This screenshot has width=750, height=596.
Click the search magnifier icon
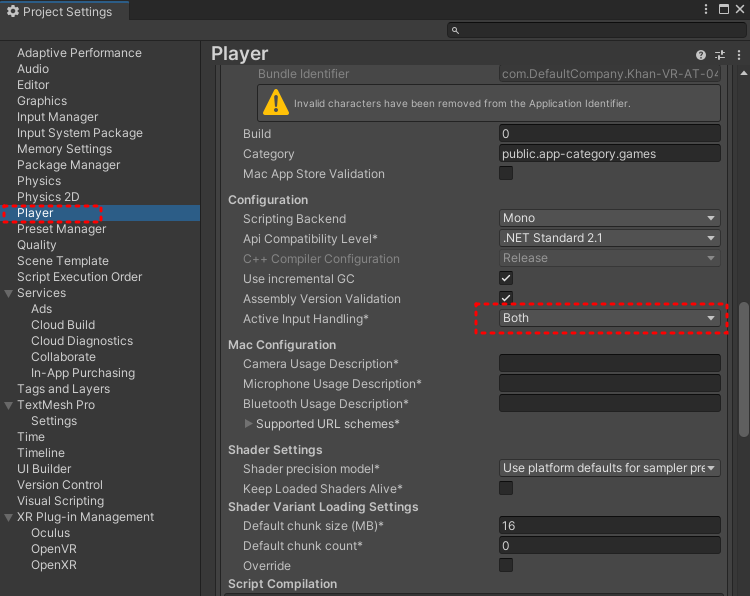point(455,31)
